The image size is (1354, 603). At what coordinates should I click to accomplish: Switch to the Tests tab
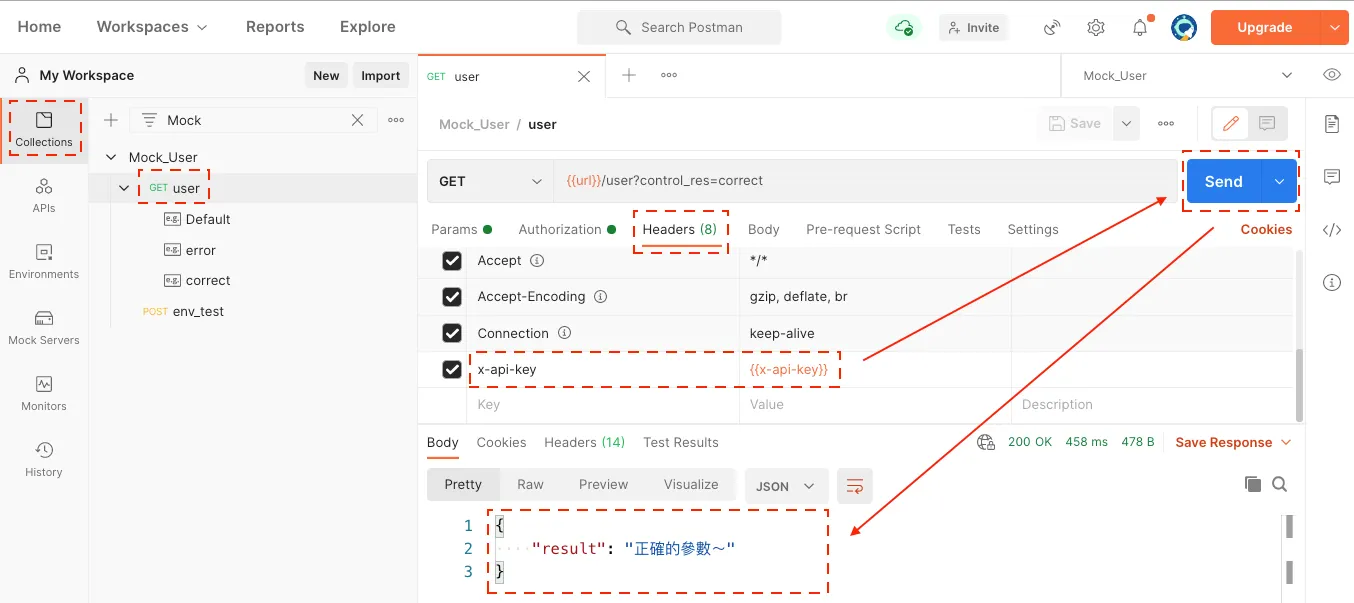click(x=964, y=229)
